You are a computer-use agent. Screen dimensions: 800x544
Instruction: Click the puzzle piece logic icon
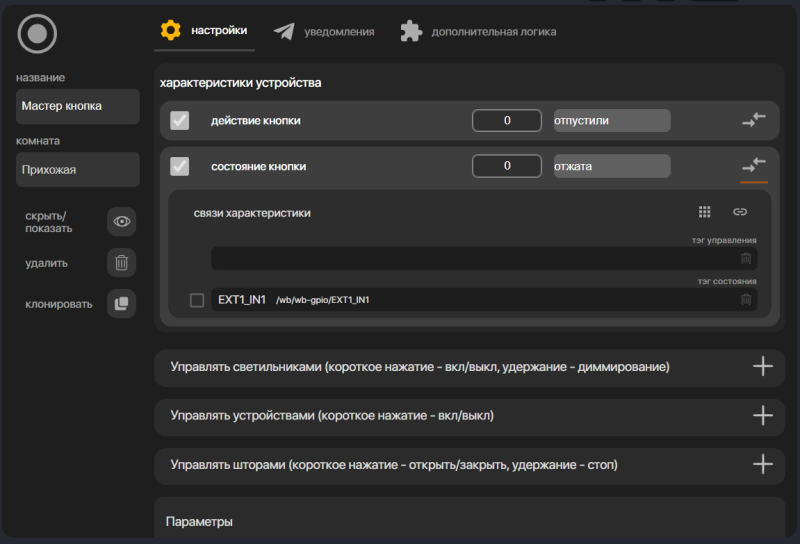point(411,31)
